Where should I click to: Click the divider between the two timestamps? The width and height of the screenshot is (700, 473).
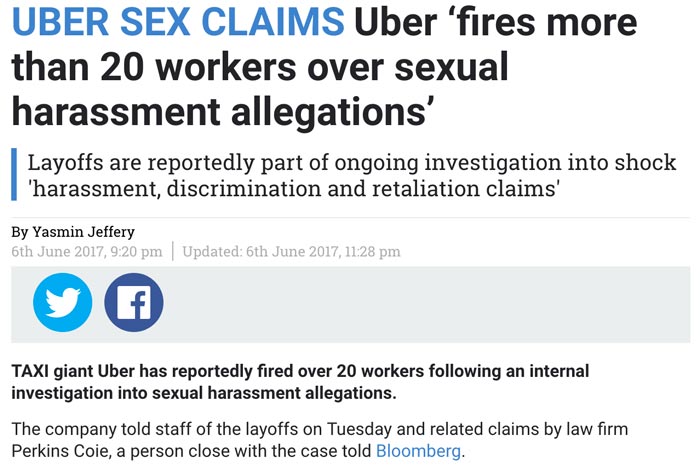[x=172, y=251]
